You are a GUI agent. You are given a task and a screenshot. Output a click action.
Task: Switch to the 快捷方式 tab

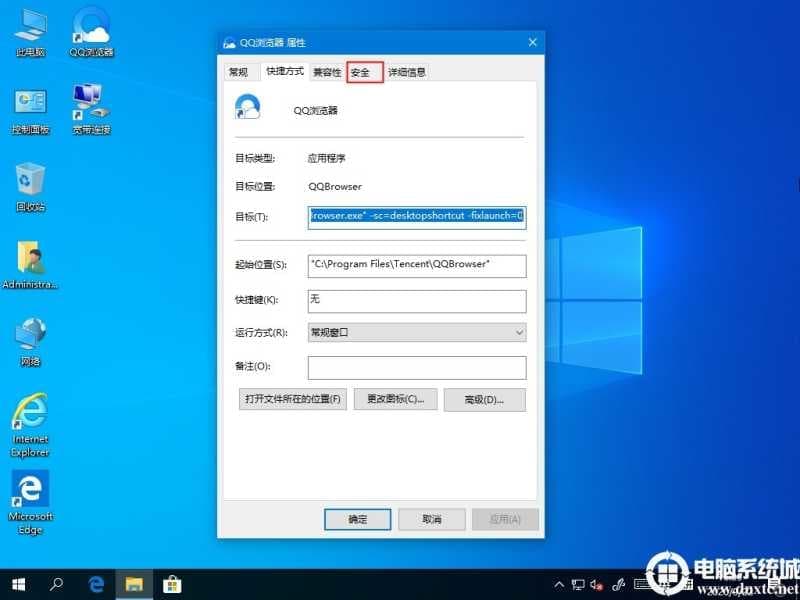(x=285, y=71)
